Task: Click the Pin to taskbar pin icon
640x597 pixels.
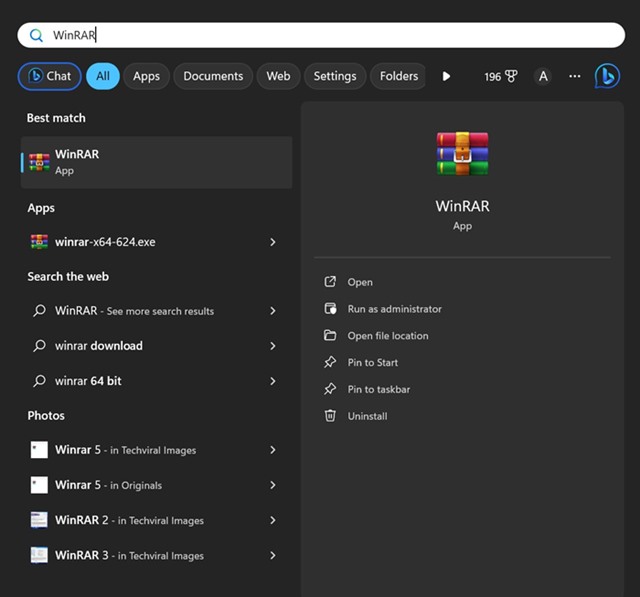Action: coord(330,389)
